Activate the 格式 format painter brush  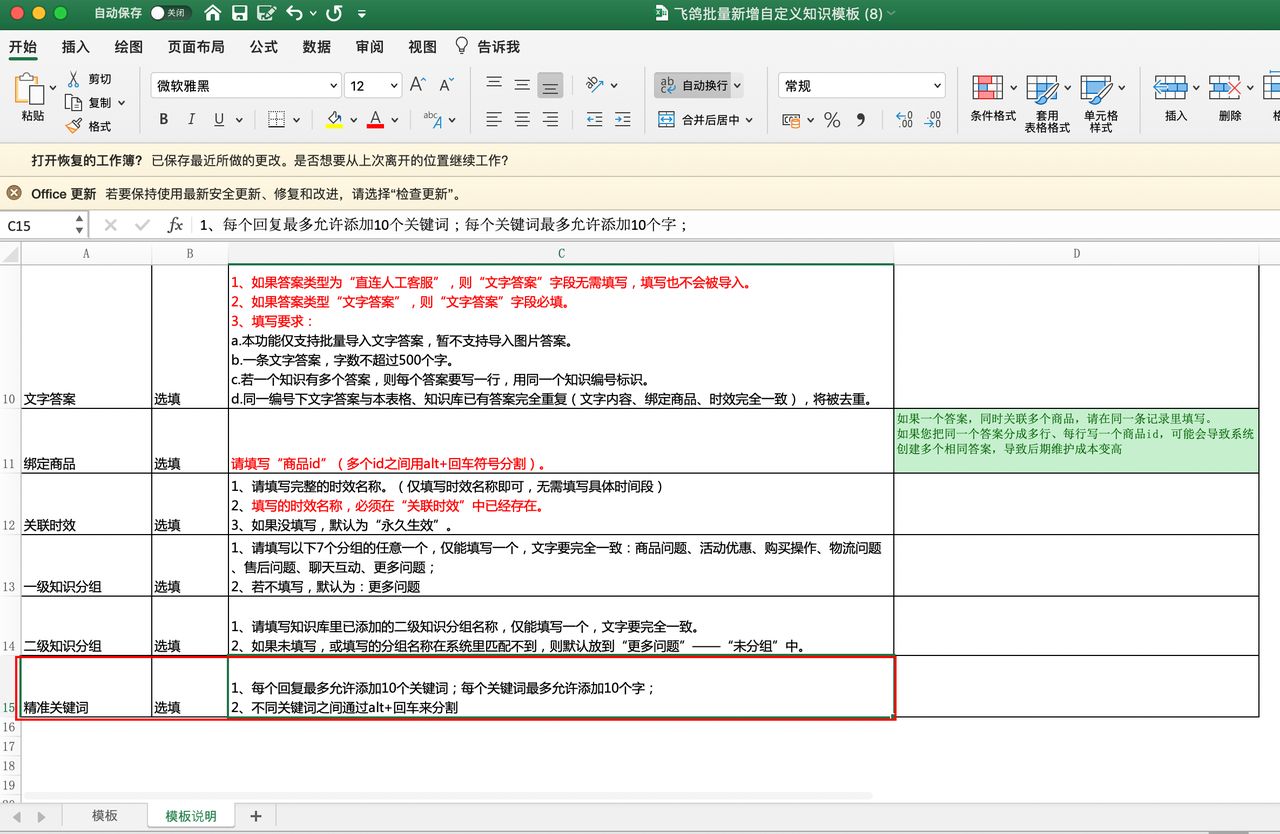[73, 126]
